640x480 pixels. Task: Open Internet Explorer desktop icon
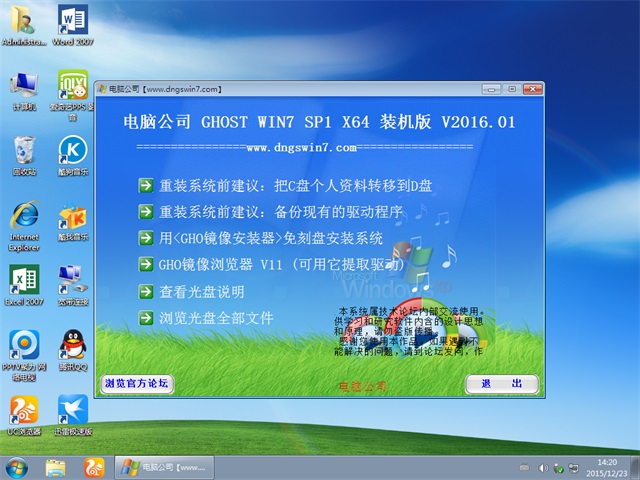[24, 226]
